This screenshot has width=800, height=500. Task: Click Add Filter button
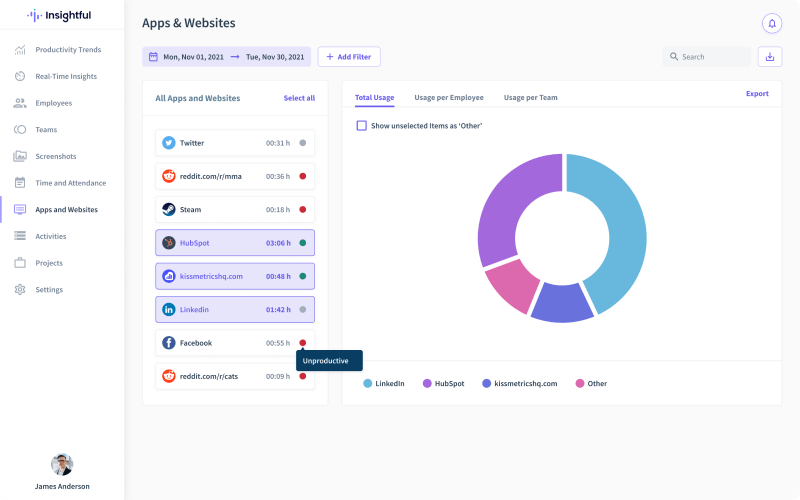pos(349,57)
